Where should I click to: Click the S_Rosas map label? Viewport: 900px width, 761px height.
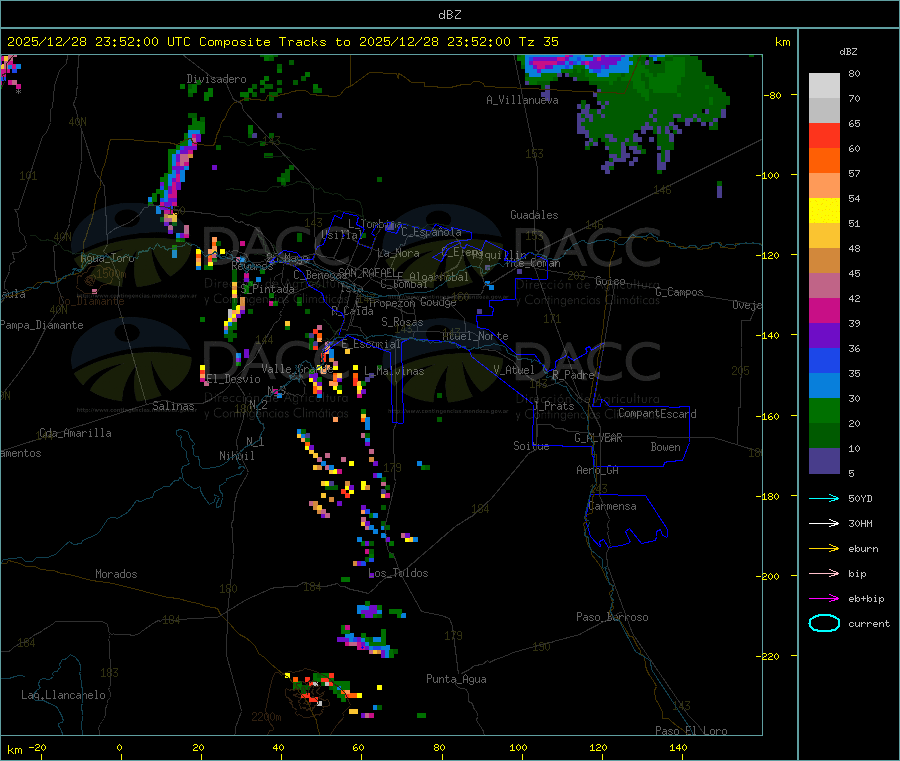pyautogui.click(x=402, y=322)
